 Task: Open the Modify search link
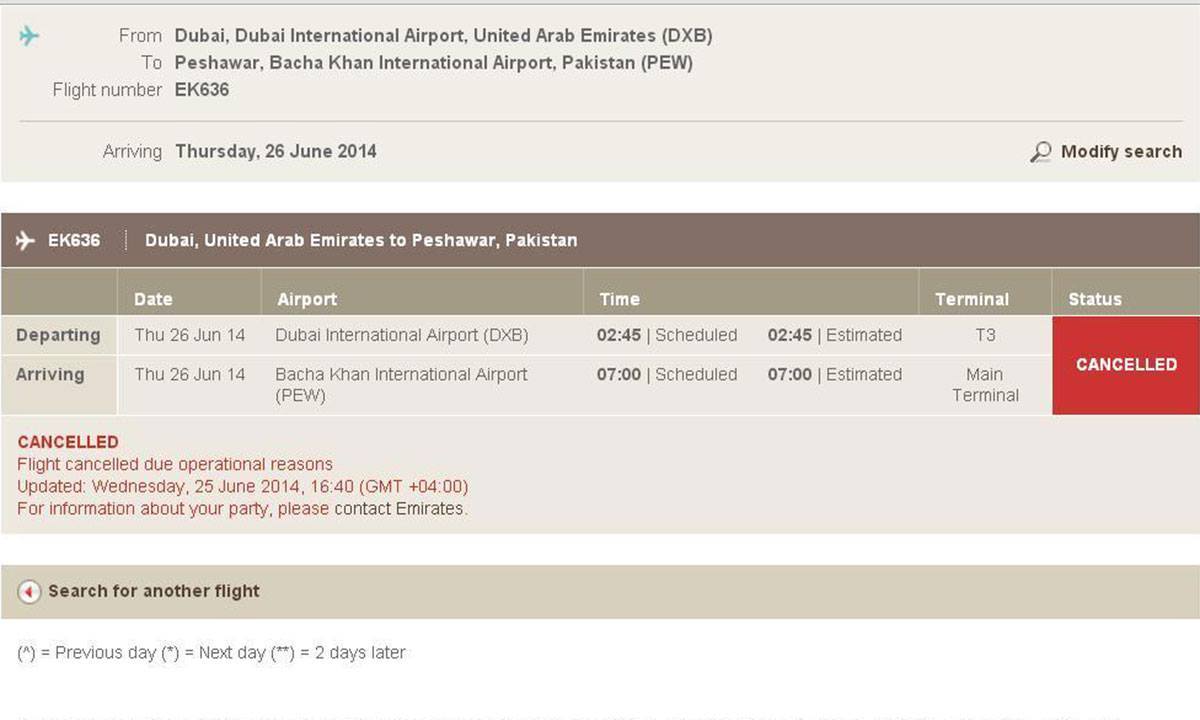tap(1120, 152)
